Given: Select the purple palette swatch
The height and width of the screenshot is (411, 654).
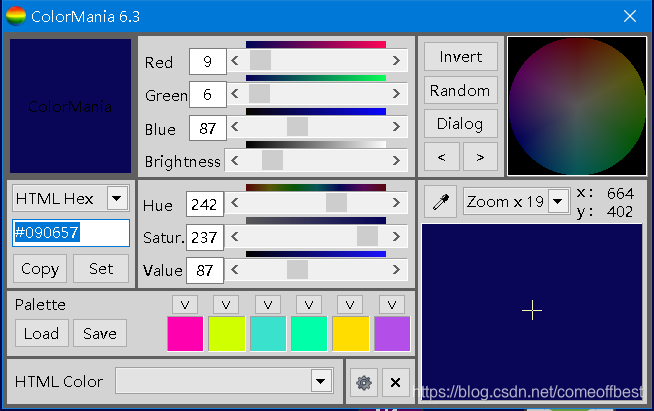Looking at the screenshot, I should (x=392, y=333).
